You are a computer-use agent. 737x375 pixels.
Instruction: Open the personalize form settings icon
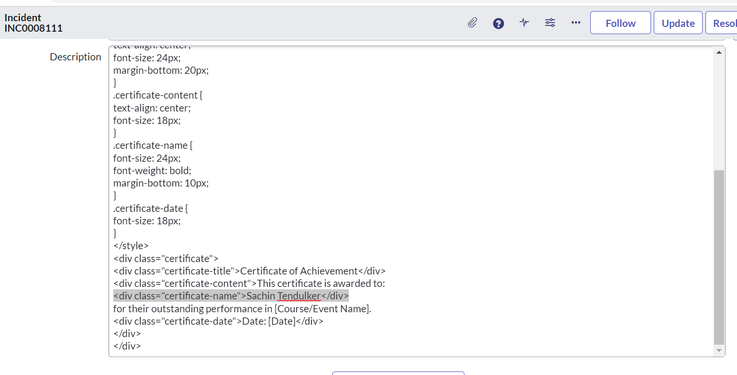click(550, 22)
